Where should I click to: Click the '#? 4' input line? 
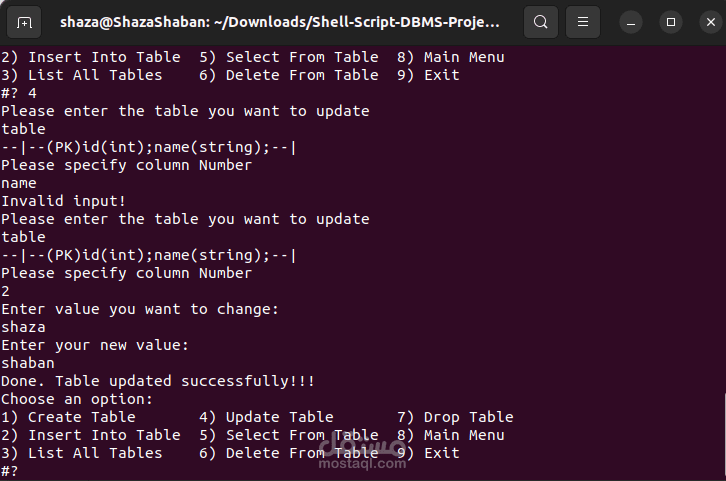pos(19,93)
